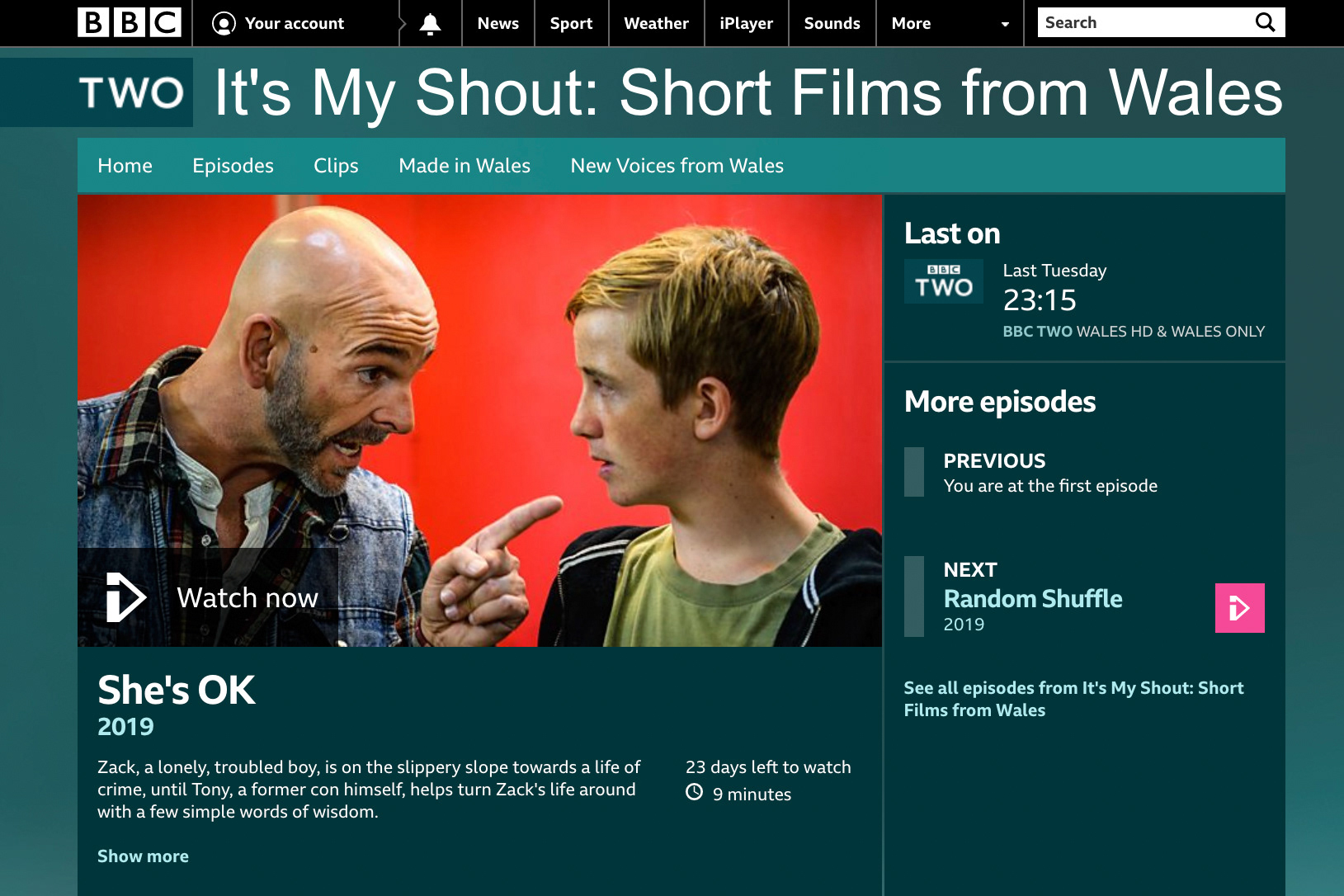
Task: Open the More menu in the top bar
Action: 911,24
